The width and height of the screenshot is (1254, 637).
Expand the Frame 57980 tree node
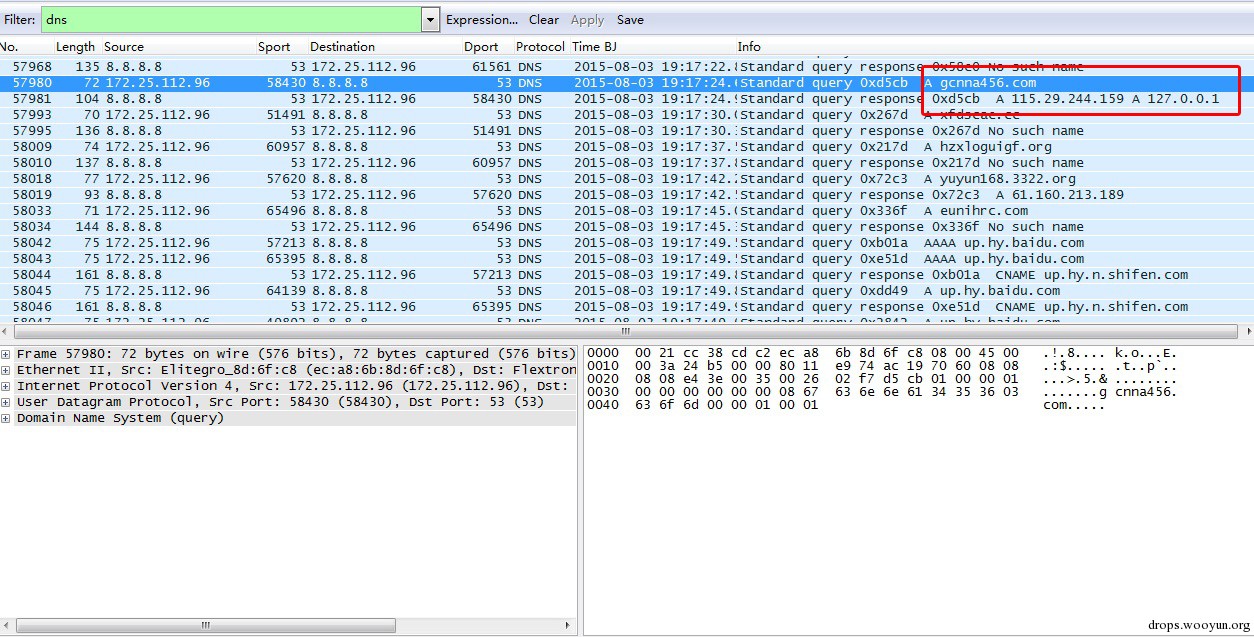(7, 354)
